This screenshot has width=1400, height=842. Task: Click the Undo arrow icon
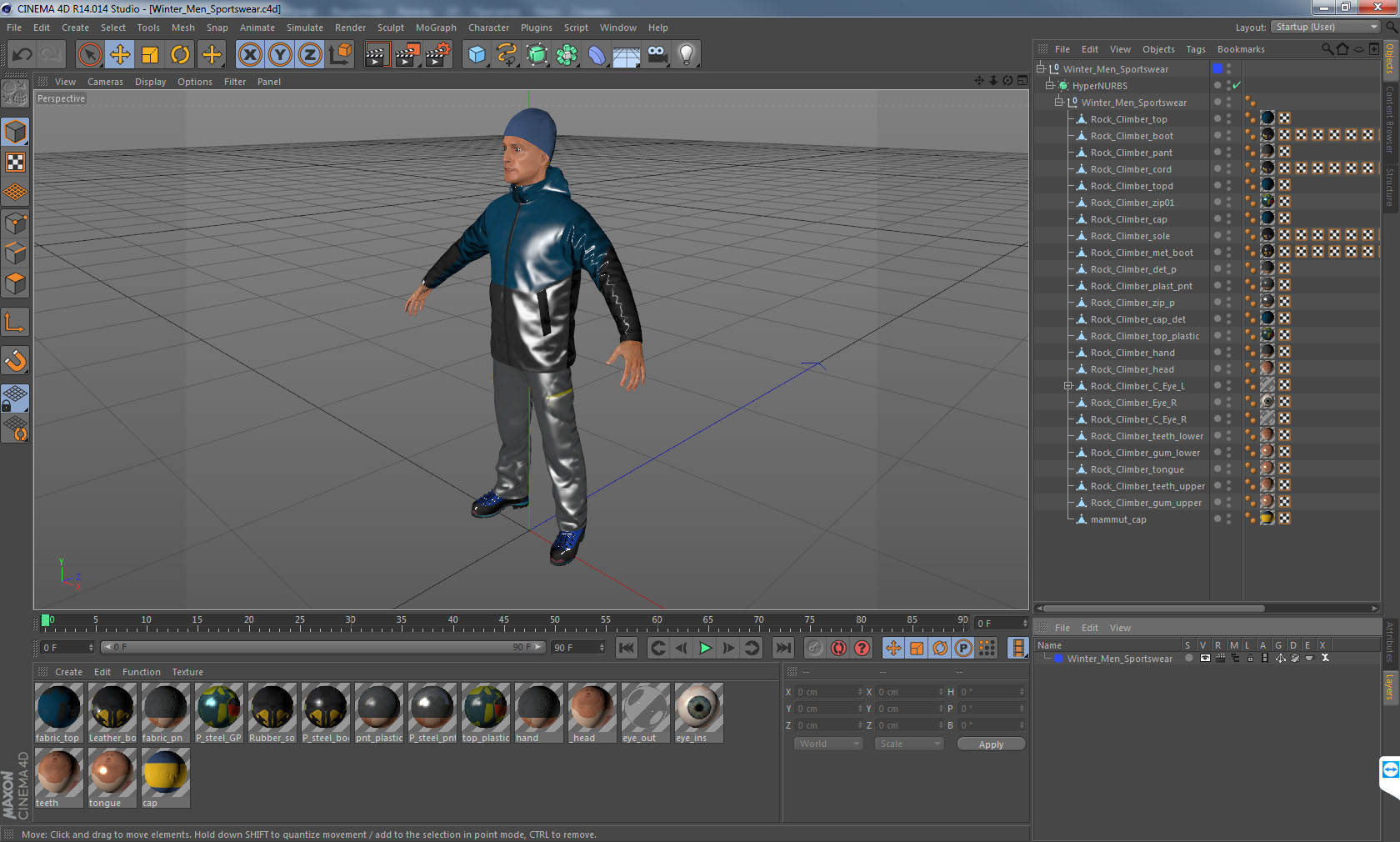point(22,55)
